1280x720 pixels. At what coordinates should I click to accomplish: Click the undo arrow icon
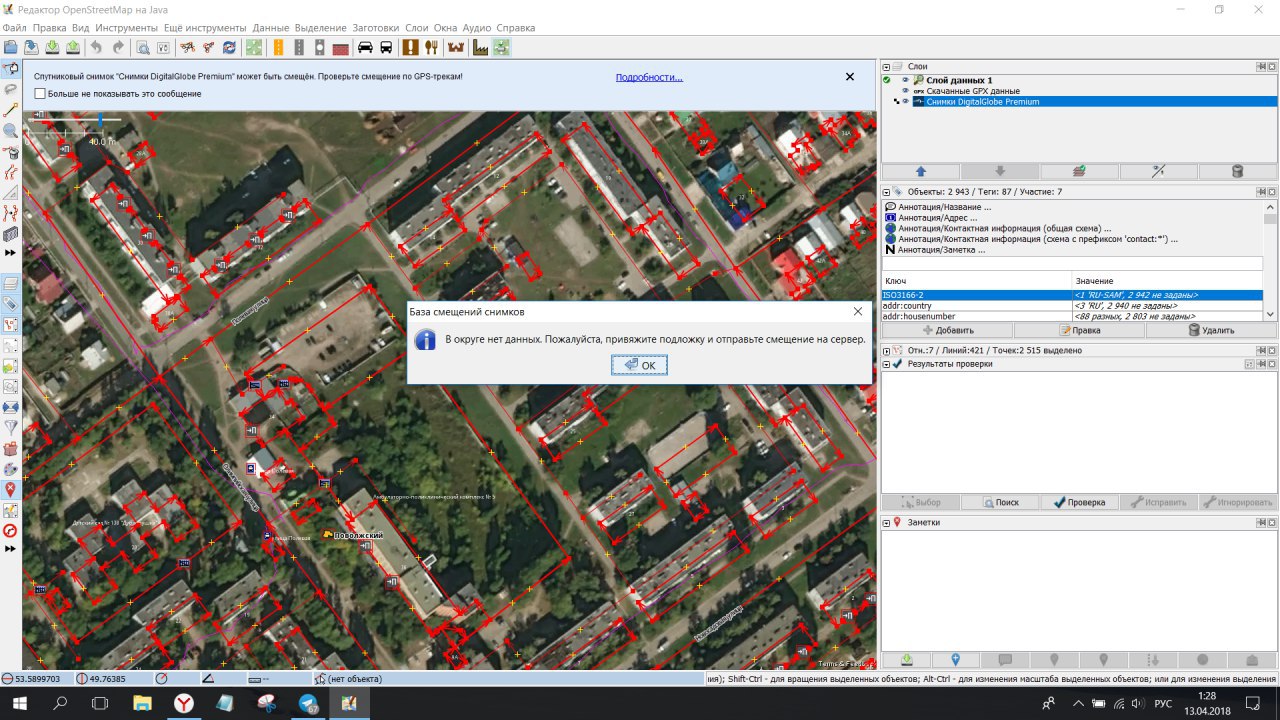[96, 47]
